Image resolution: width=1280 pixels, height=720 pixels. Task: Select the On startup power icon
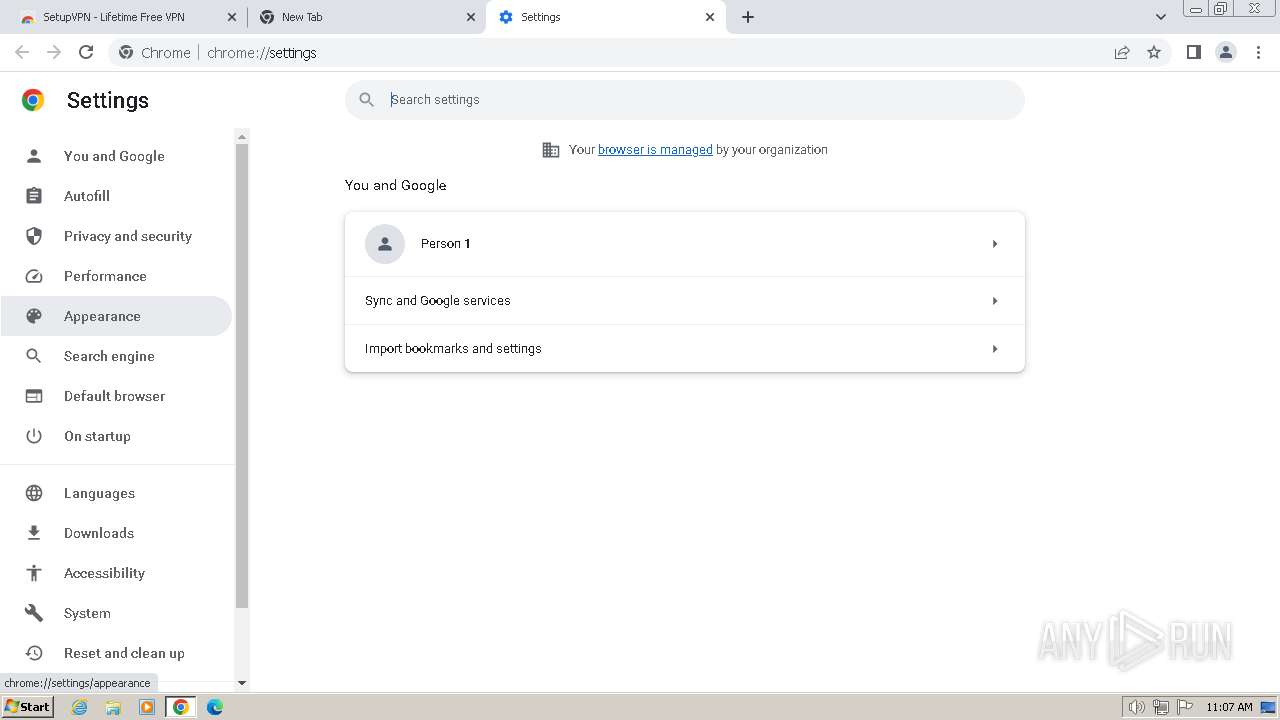34,436
